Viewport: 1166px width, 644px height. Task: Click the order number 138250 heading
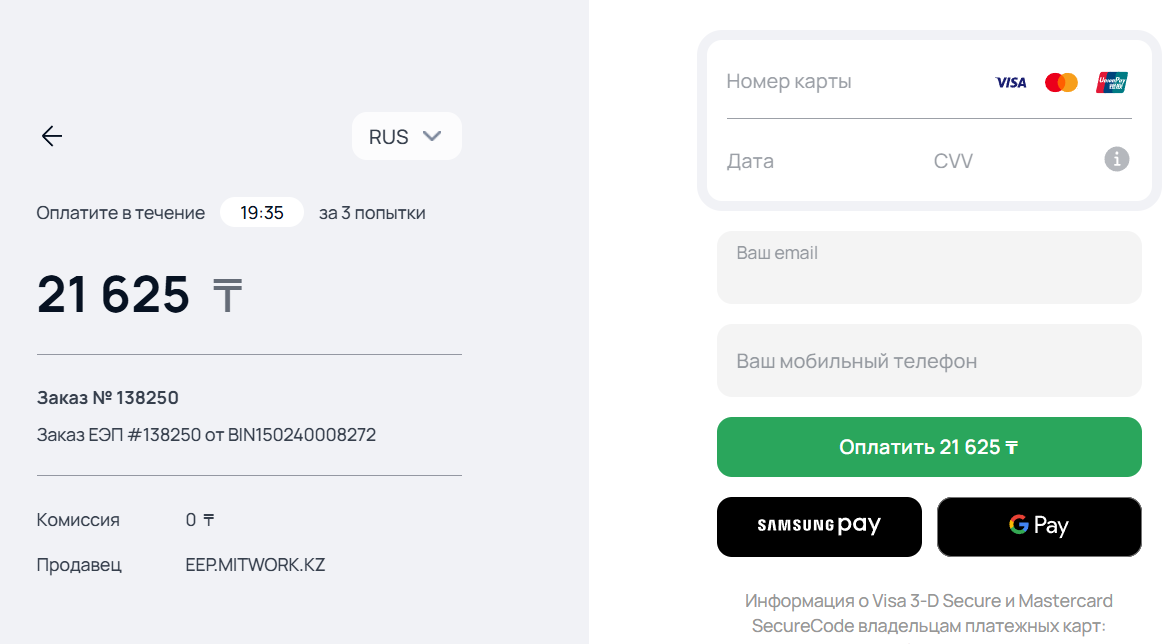click(x=108, y=398)
